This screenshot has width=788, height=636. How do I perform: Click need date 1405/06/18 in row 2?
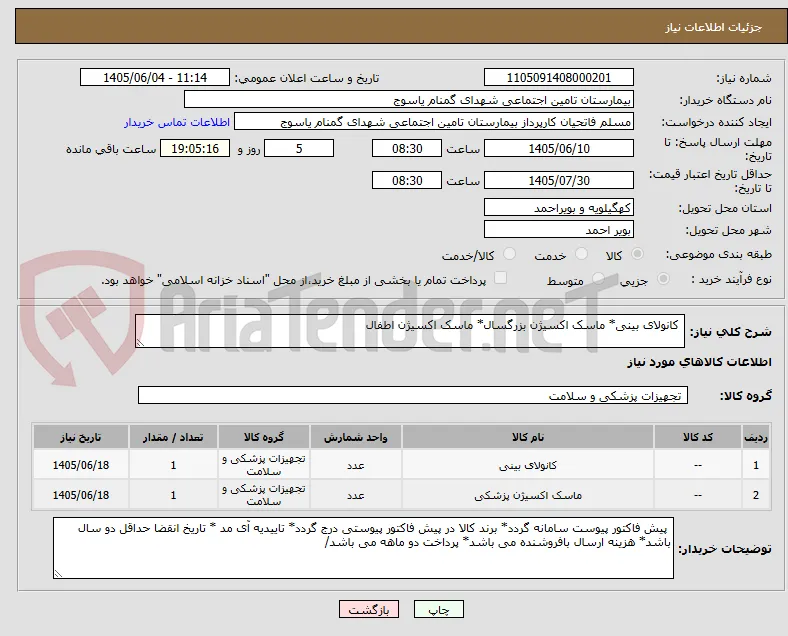tap(81, 495)
